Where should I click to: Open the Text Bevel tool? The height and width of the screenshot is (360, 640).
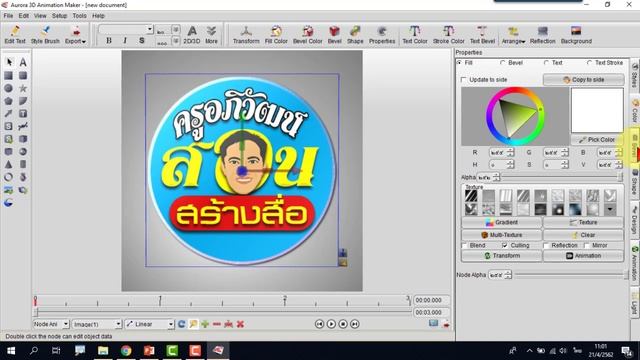click(x=482, y=35)
